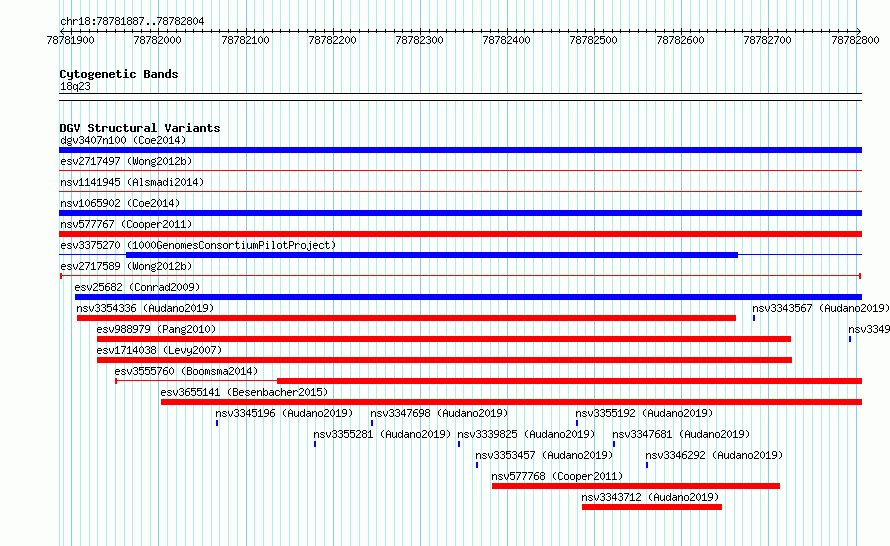Open esv3655141 (Besenbacher2015) label

(x=244, y=392)
